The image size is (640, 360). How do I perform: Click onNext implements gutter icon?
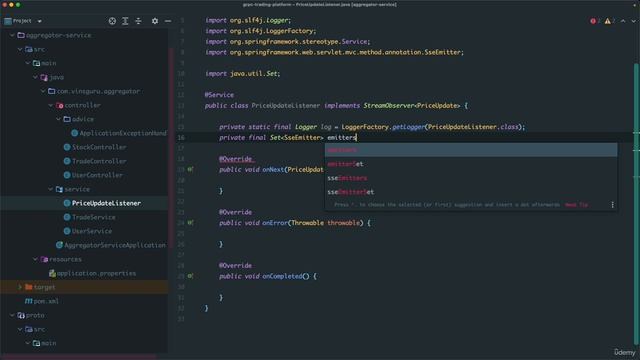click(x=190, y=169)
